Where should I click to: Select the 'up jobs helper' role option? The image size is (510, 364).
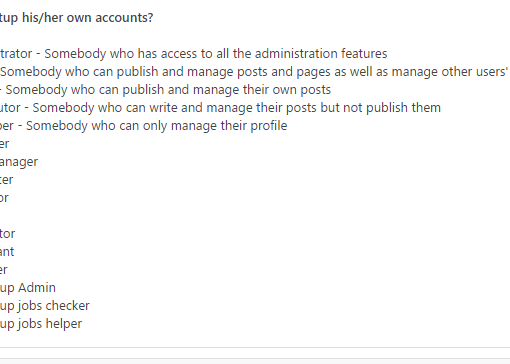coord(41,324)
